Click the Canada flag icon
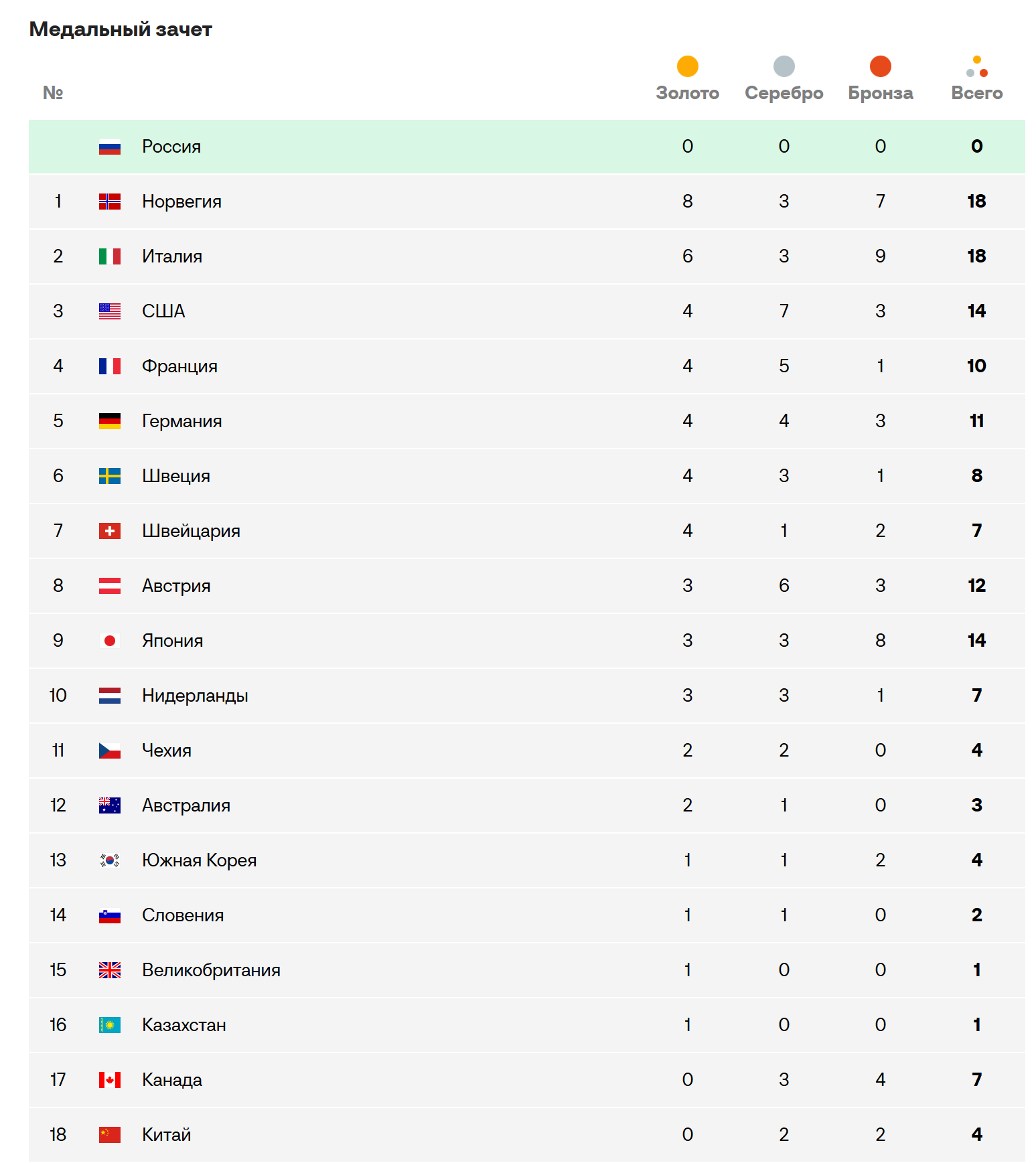The height and width of the screenshot is (1163, 1036). [110, 1080]
